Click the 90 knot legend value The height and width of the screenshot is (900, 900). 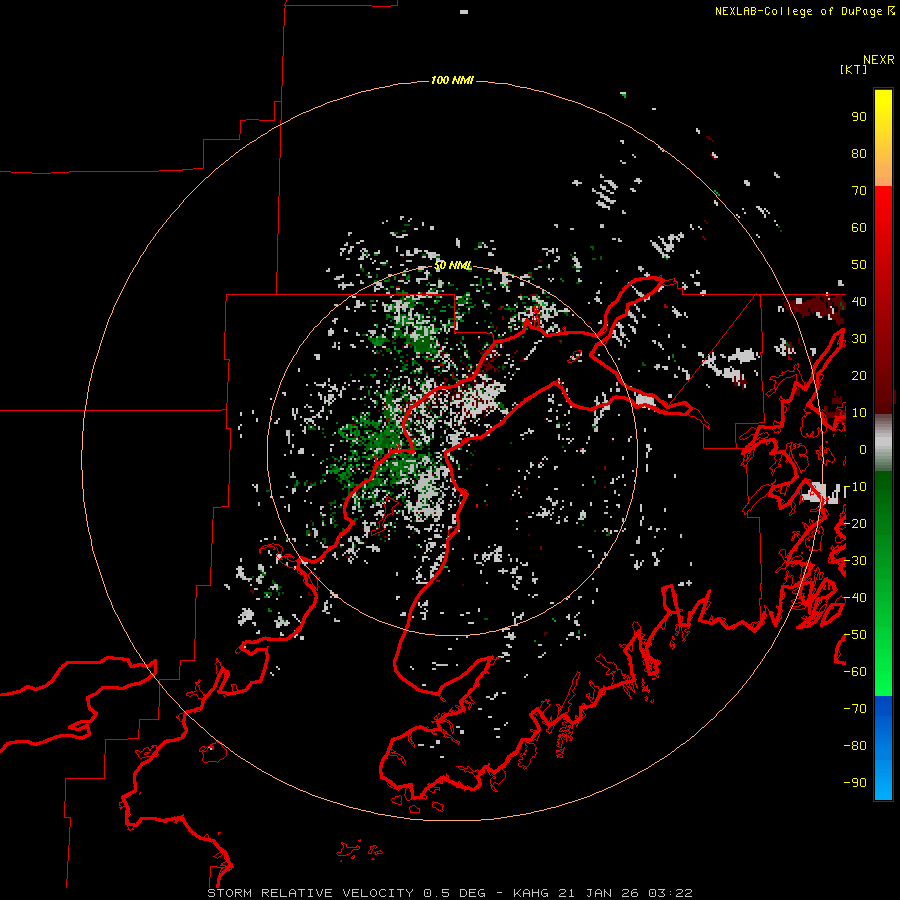(x=859, y=117)
